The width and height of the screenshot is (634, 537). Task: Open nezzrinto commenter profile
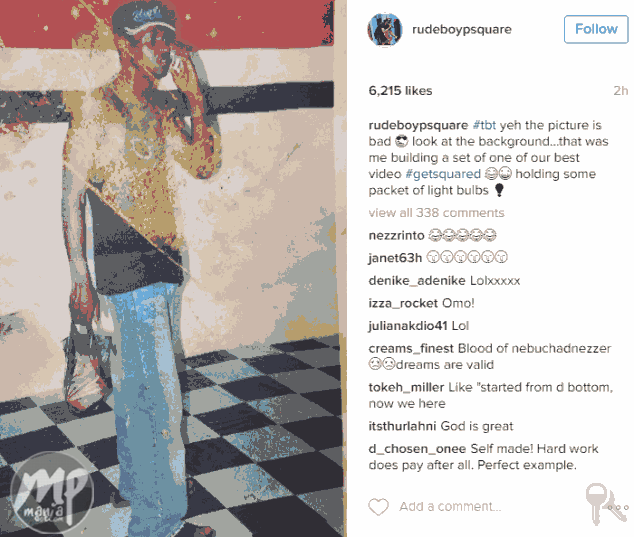click(x=396, y=235)
